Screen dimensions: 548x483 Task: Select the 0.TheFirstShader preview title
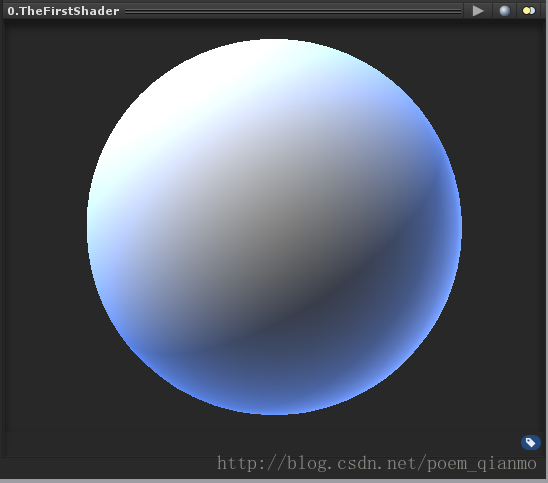click(63, 11)
